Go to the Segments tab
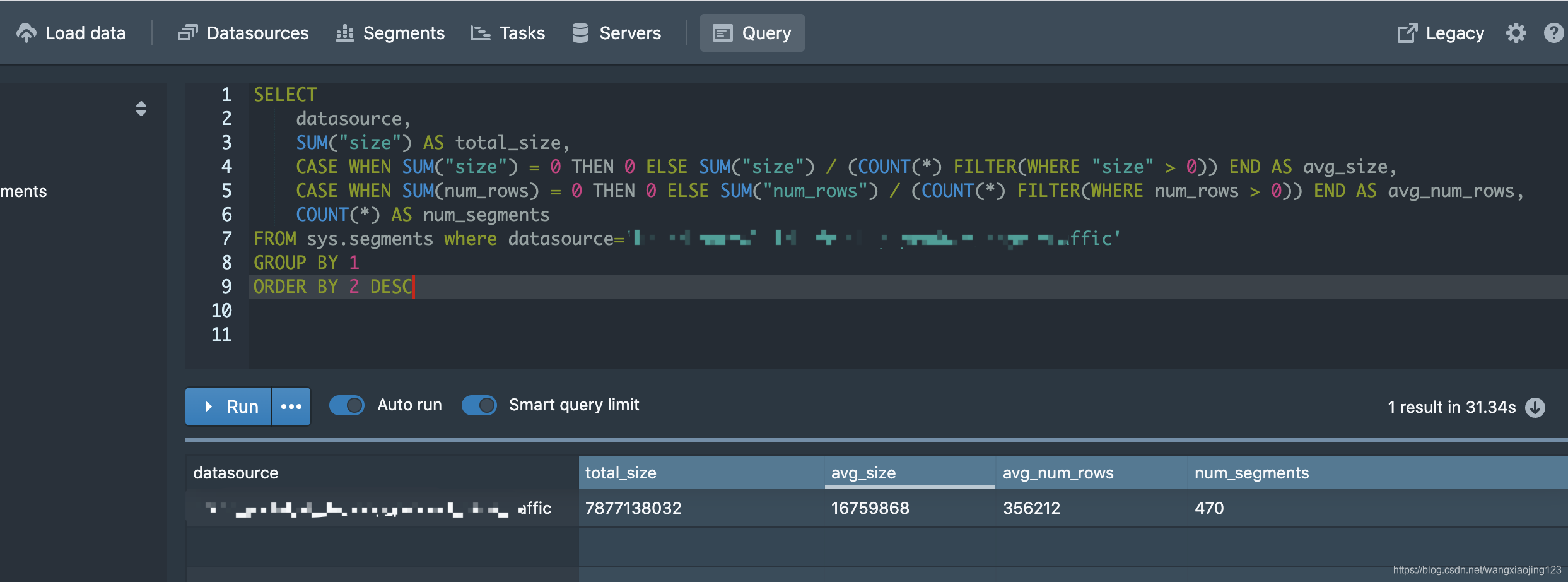This screenshot has width=1568, height=582. 390,33
